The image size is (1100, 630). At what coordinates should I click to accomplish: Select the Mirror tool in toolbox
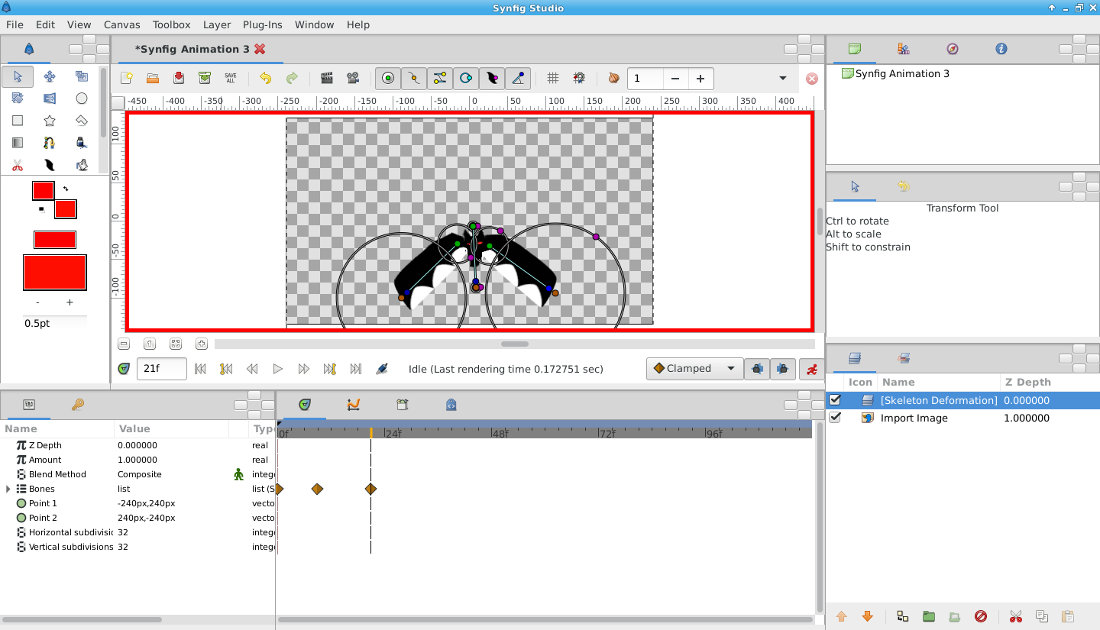[x=50, y=98]
